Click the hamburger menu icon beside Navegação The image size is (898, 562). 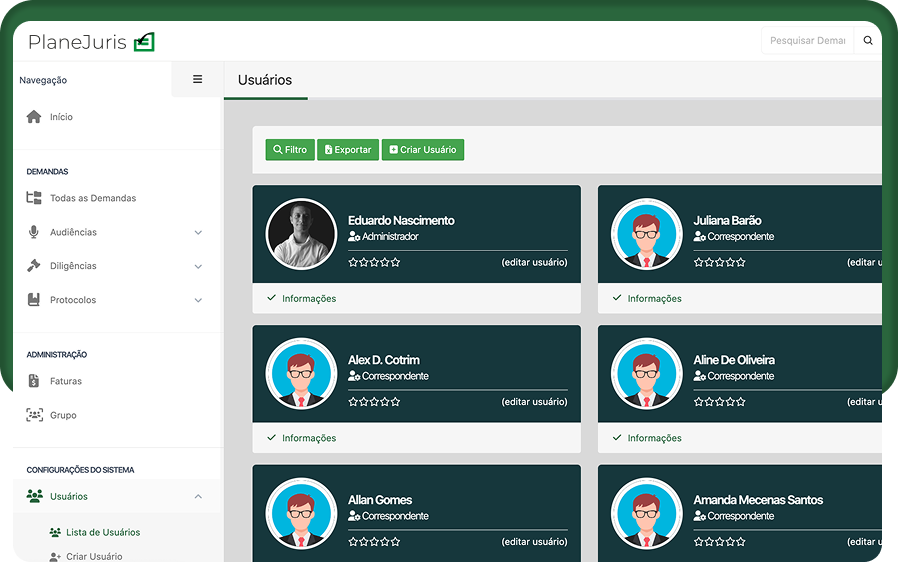coord(197,80)
